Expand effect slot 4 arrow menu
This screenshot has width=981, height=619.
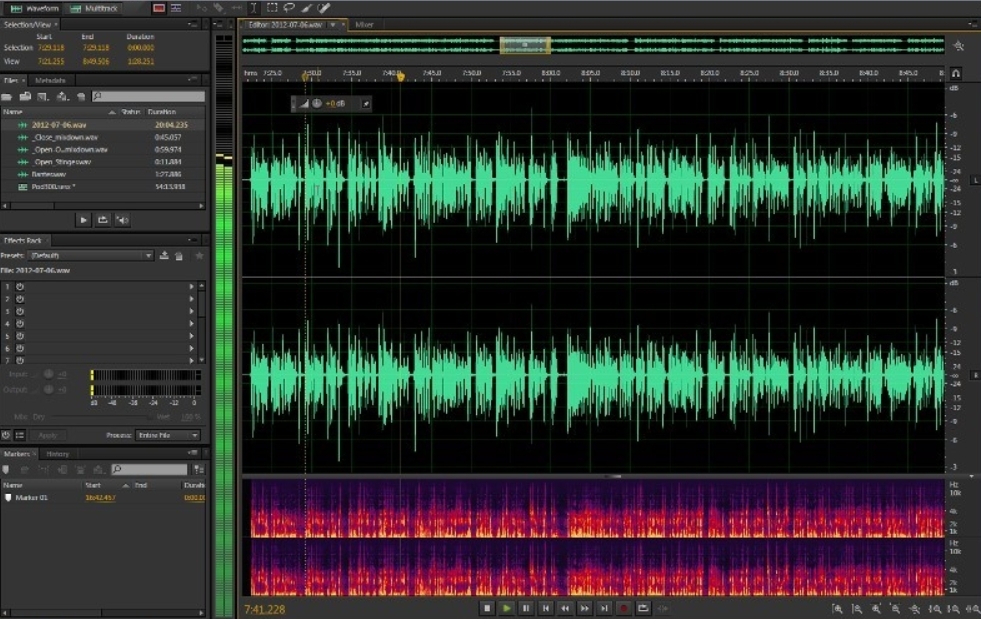tap(191, 324)
